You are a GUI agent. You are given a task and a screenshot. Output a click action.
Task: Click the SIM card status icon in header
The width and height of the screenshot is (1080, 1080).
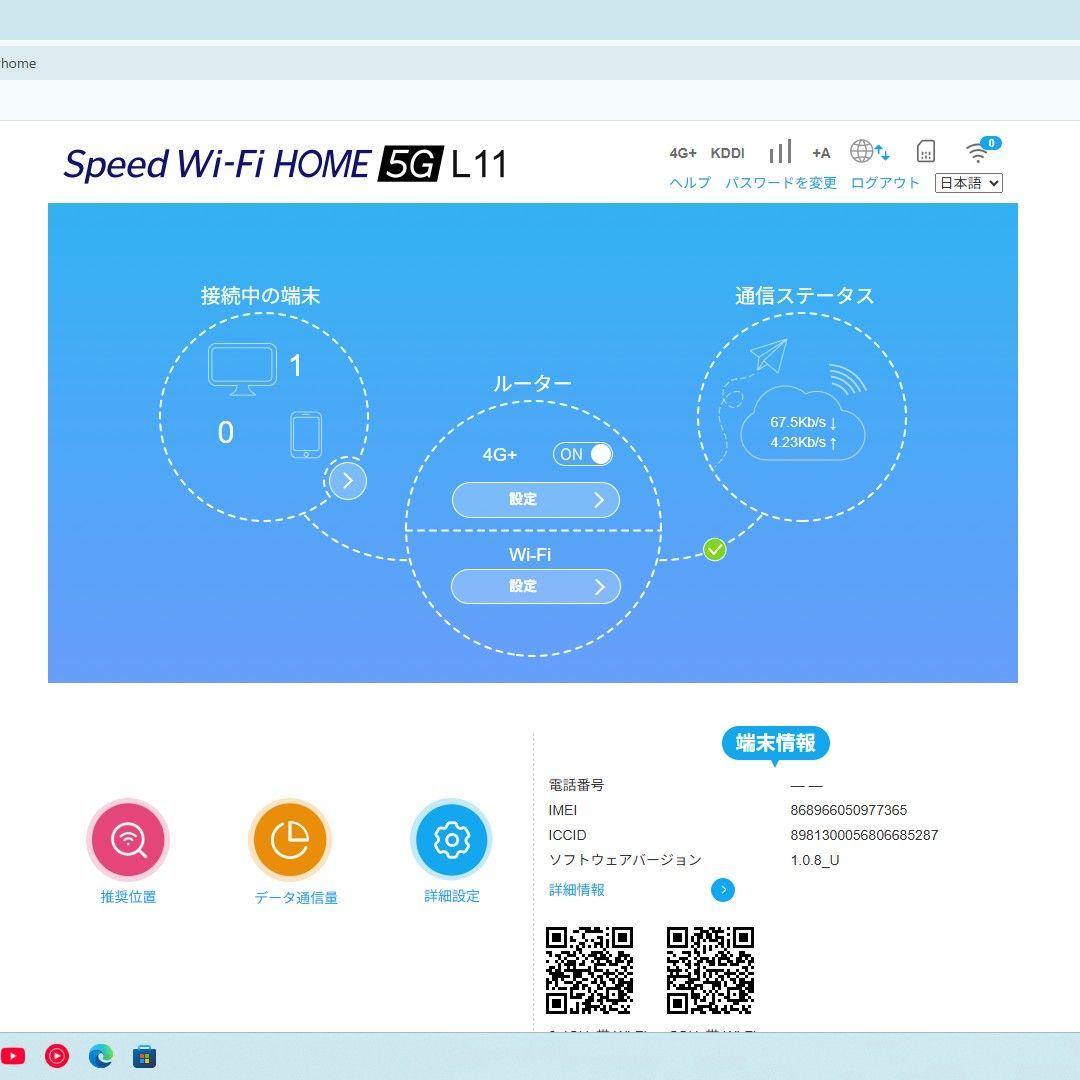click(x=926, y=151)
